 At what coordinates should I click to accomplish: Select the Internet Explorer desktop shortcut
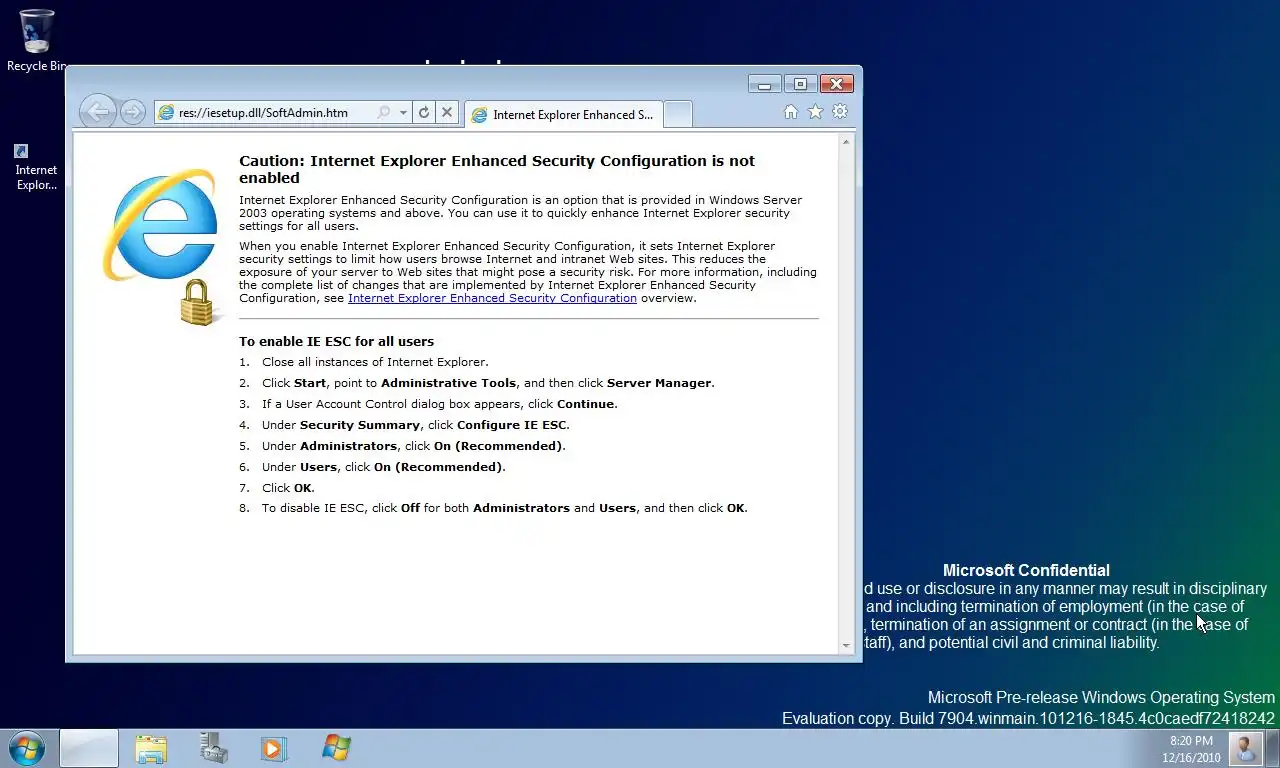(36, 166)
